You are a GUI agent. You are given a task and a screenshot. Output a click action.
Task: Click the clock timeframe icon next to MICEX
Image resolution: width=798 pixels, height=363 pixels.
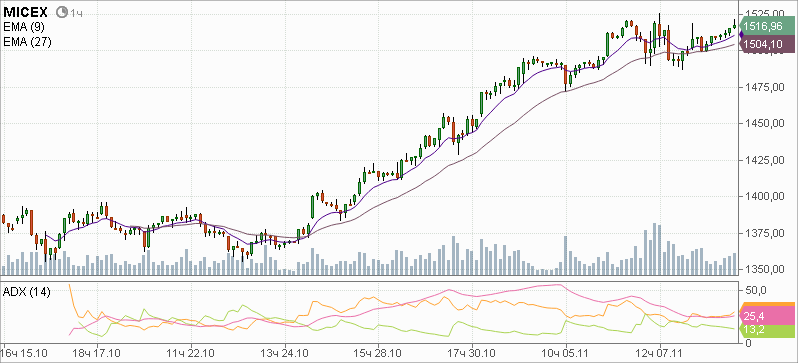[x=63, y=12]
